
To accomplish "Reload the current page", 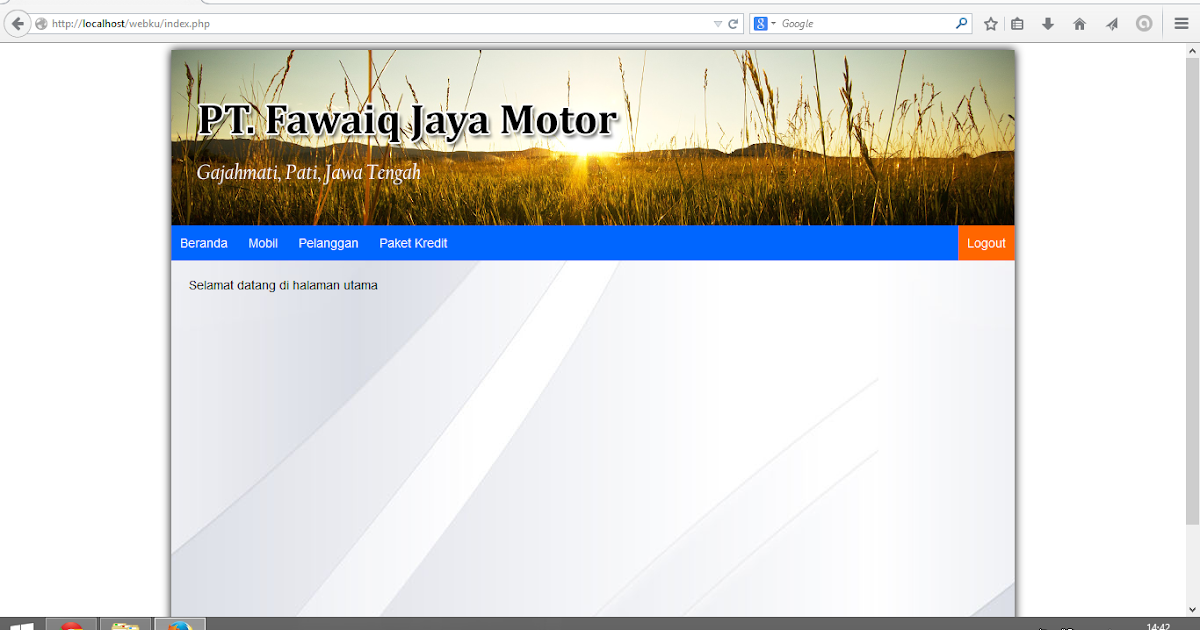I will tap(731, 23).
